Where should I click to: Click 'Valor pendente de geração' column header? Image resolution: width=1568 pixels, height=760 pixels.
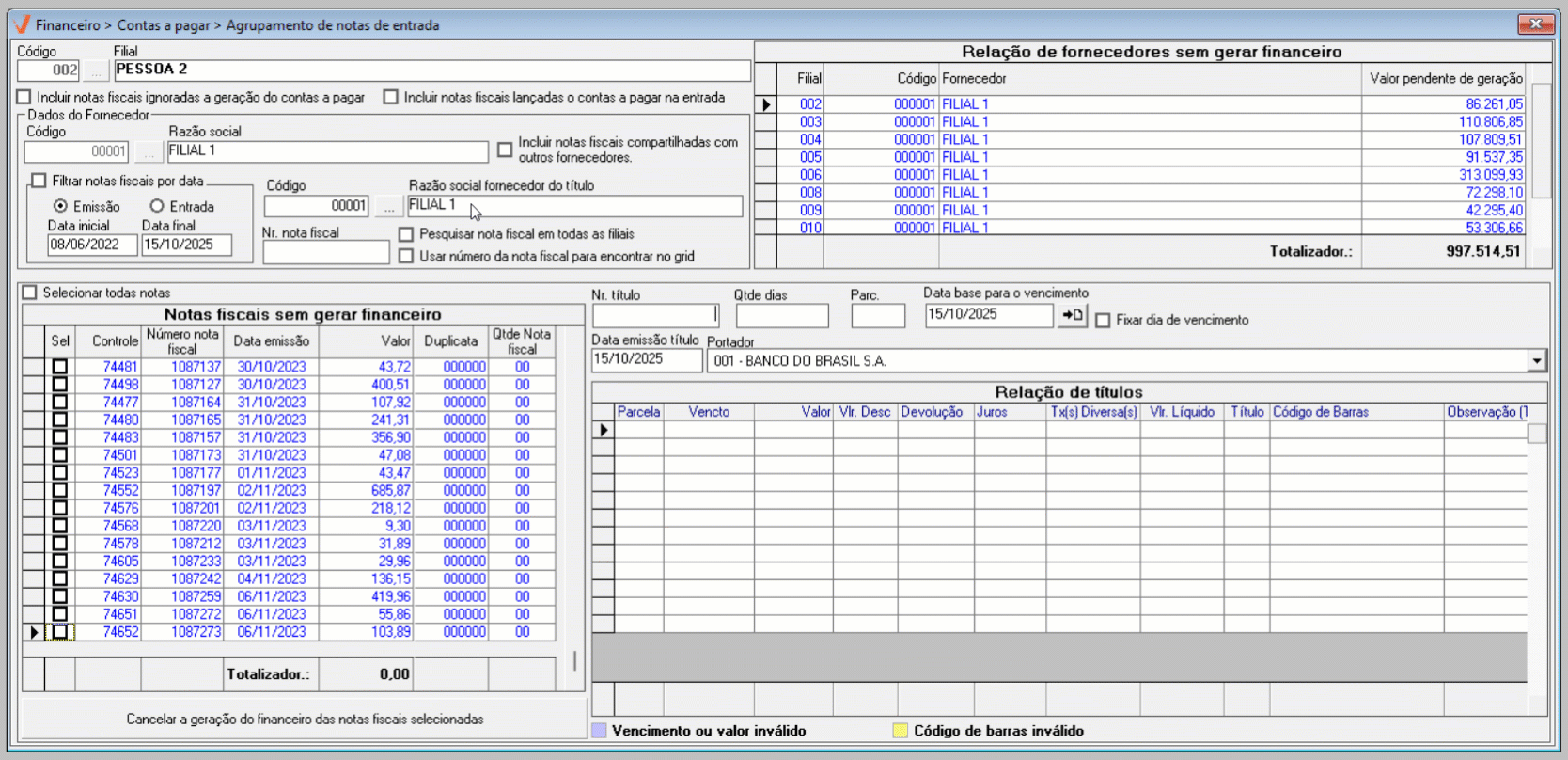(x=1445, y=79)
